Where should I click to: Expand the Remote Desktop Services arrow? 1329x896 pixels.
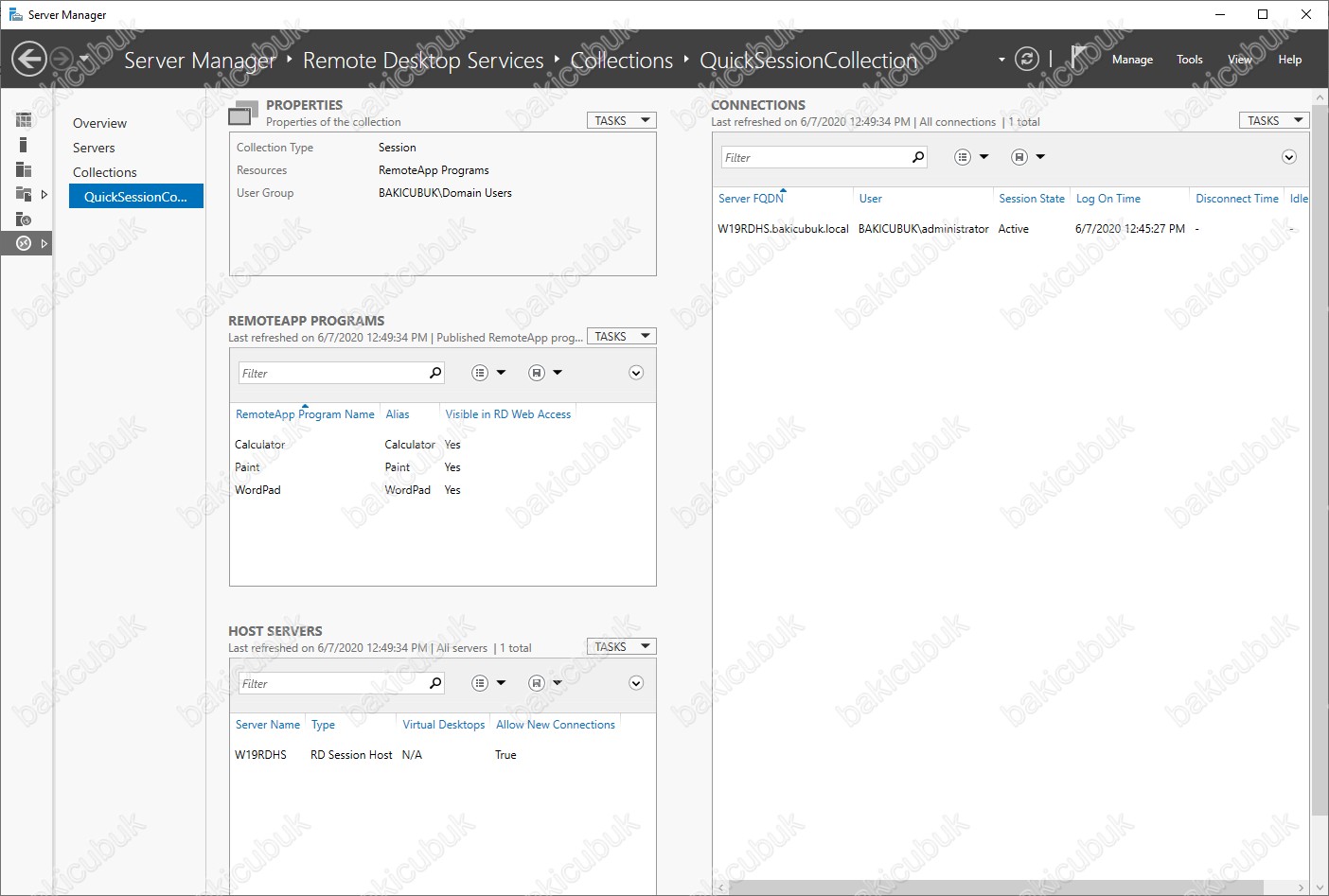tap(44, 243)
